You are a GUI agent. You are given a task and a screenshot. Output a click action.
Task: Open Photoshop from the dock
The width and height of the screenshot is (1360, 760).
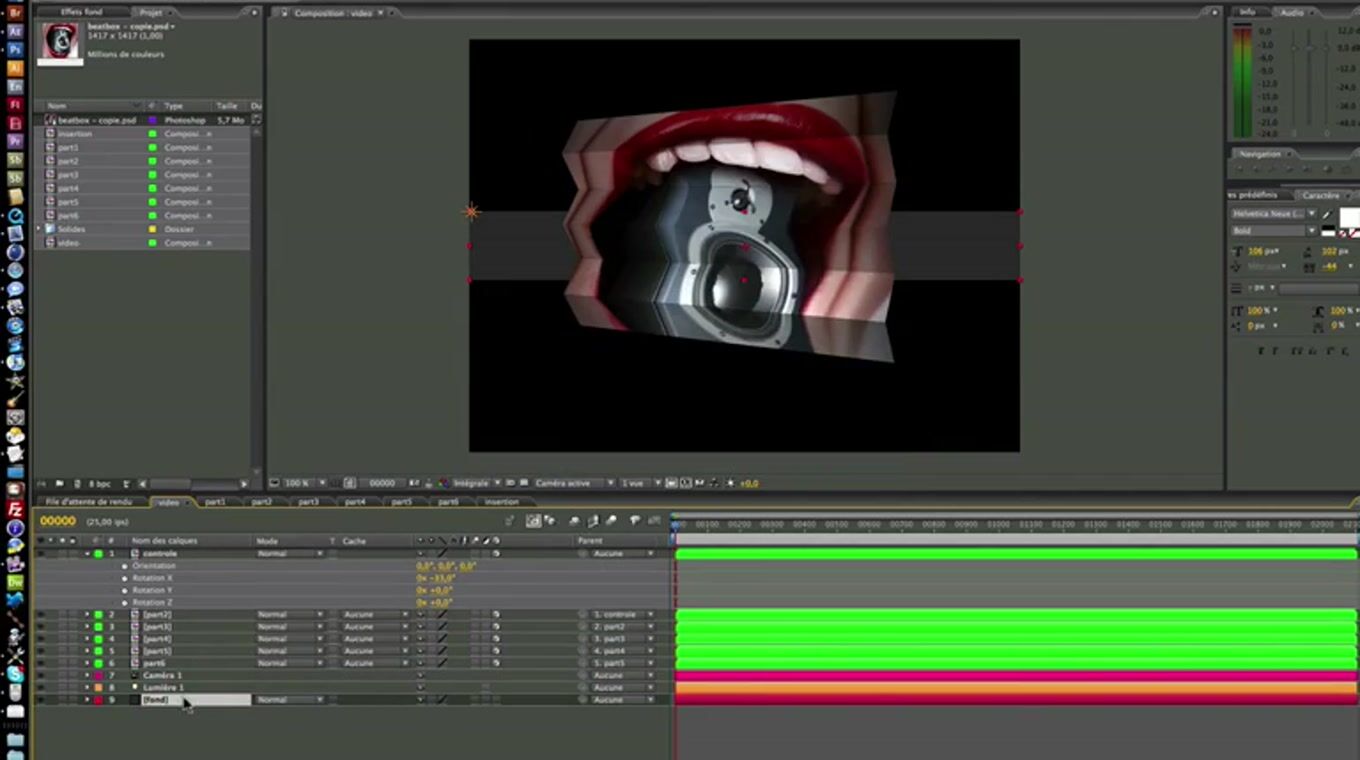click(x=15, y=49)
